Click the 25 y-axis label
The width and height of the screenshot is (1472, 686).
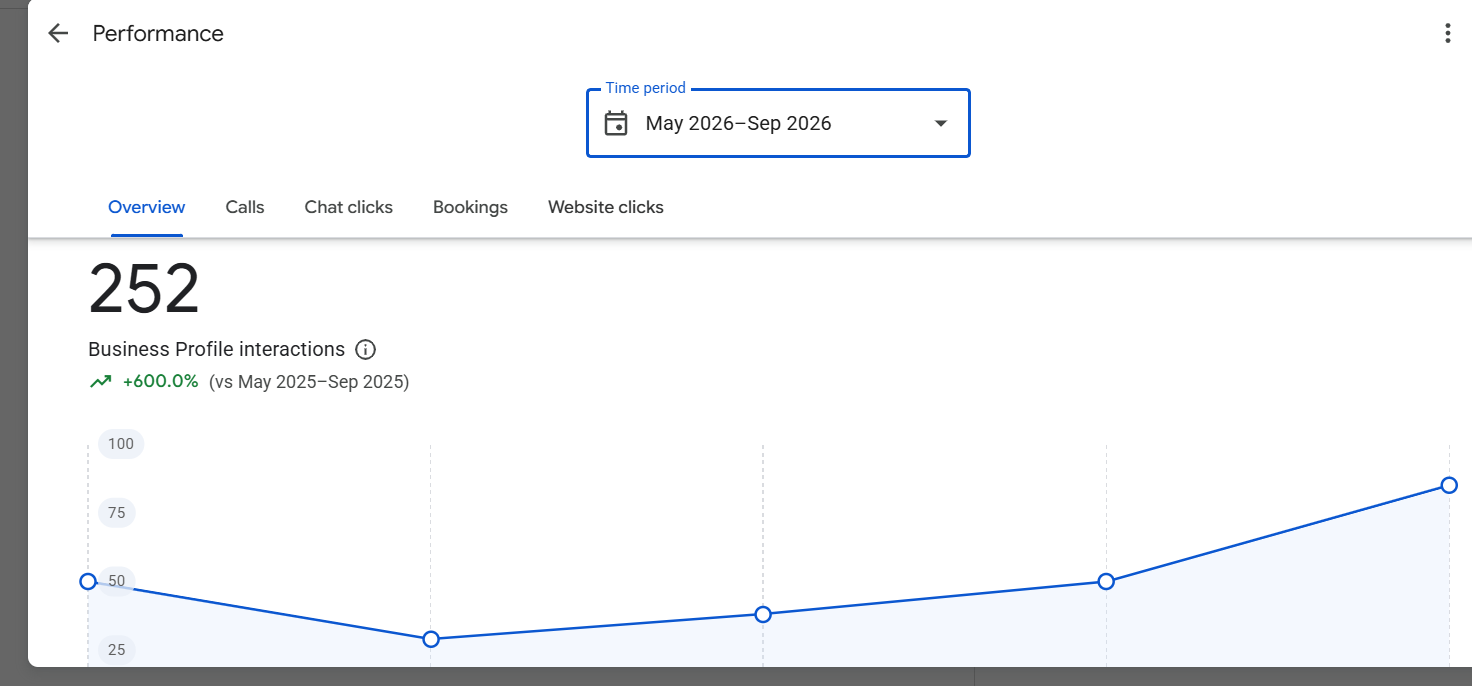click(117, 650)
